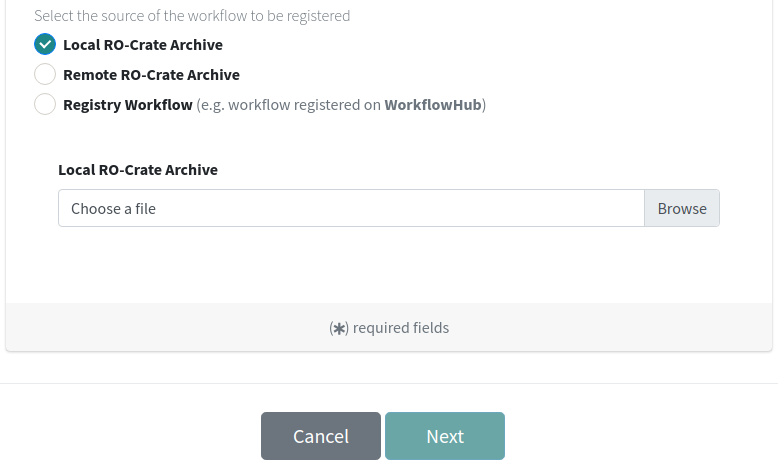Open the WorkflowHub reference text
Viewport: 778px width, 472px height.
[x=432, y=105]
